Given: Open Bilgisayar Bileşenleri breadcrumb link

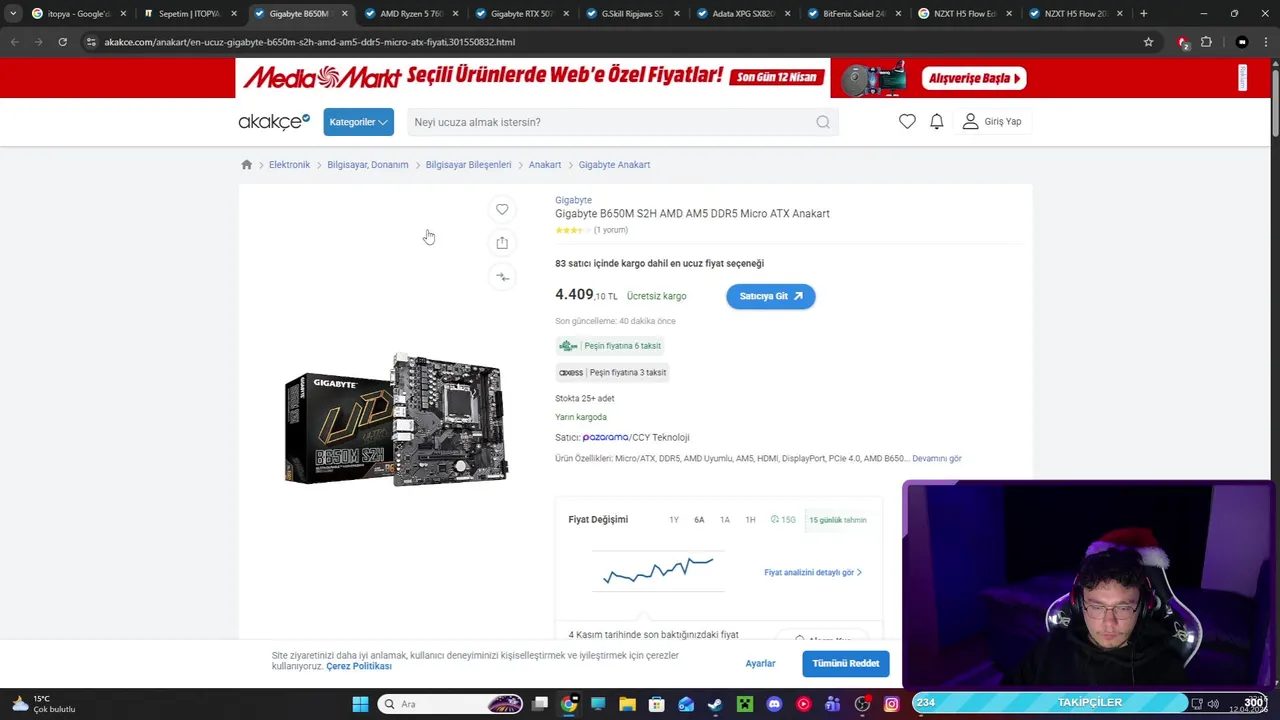Looking at the screenshot, I should 468,164.
